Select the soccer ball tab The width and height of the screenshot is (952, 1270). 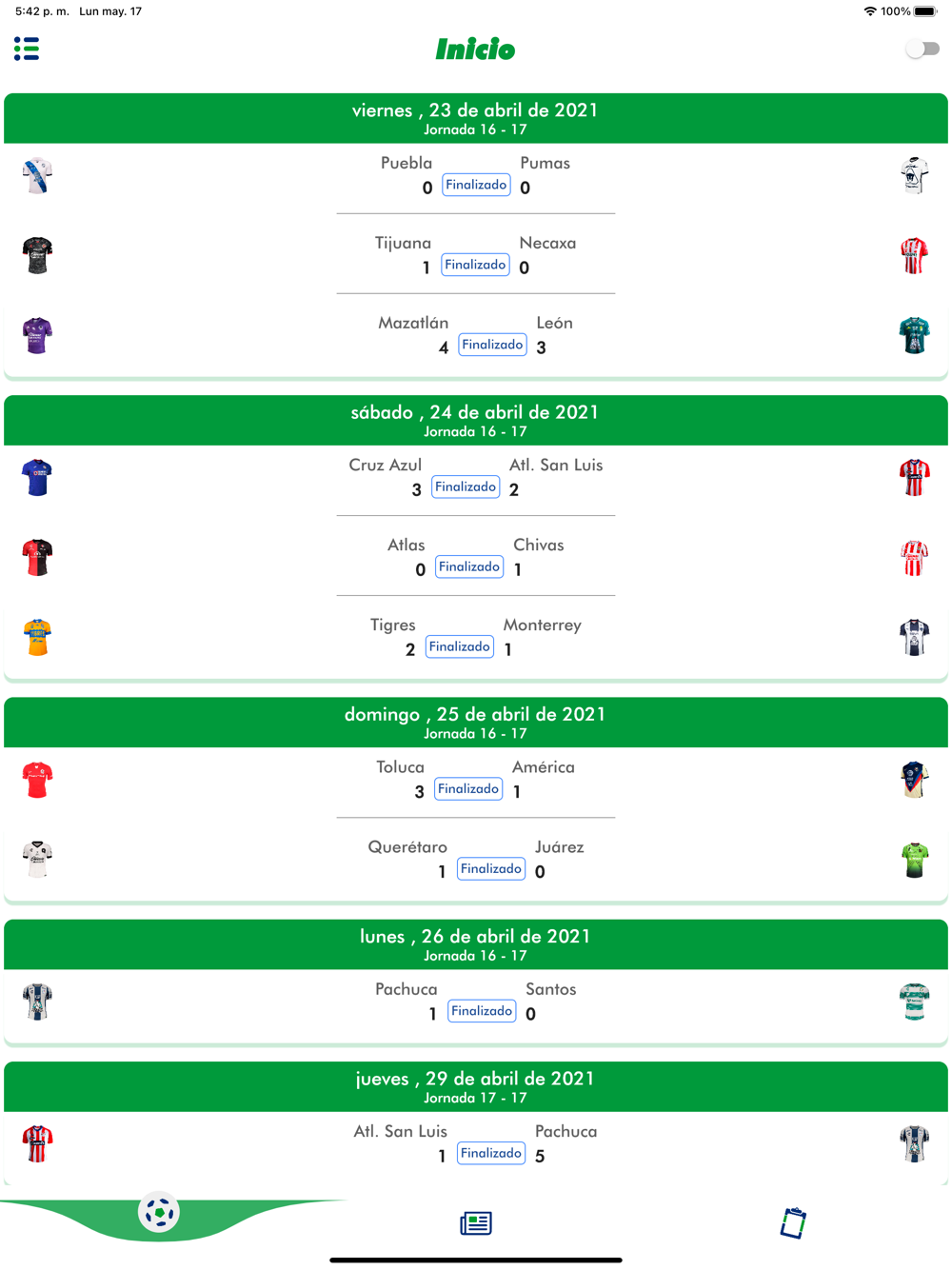(159, 1212)
